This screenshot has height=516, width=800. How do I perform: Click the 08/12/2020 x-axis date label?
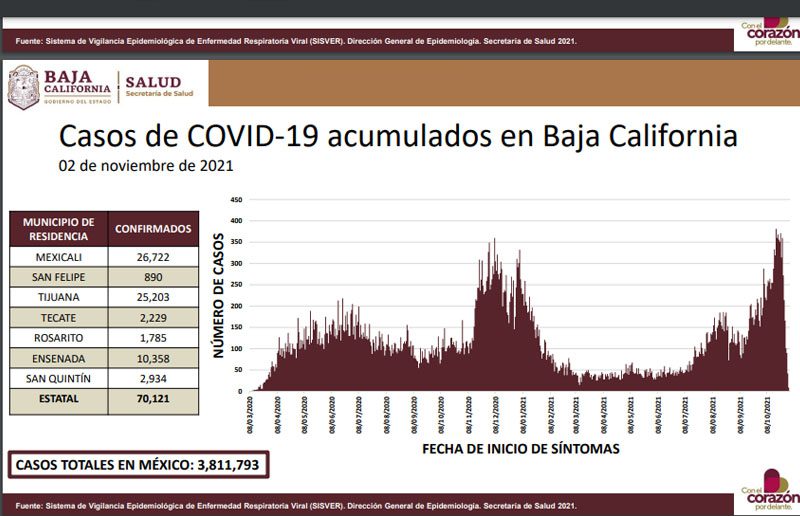pos(496,415)
